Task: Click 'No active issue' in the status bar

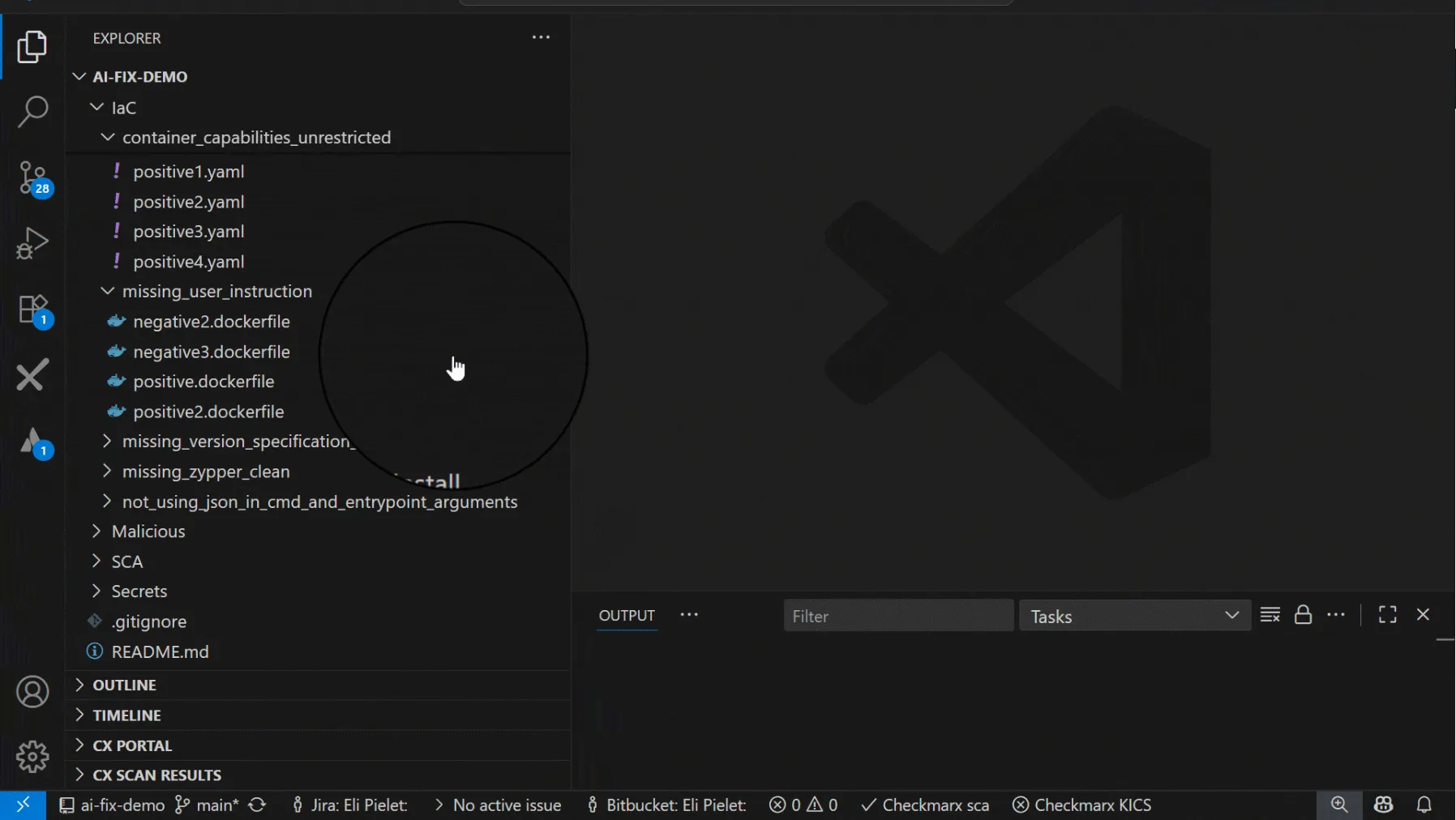Action: tap(506, 805)
